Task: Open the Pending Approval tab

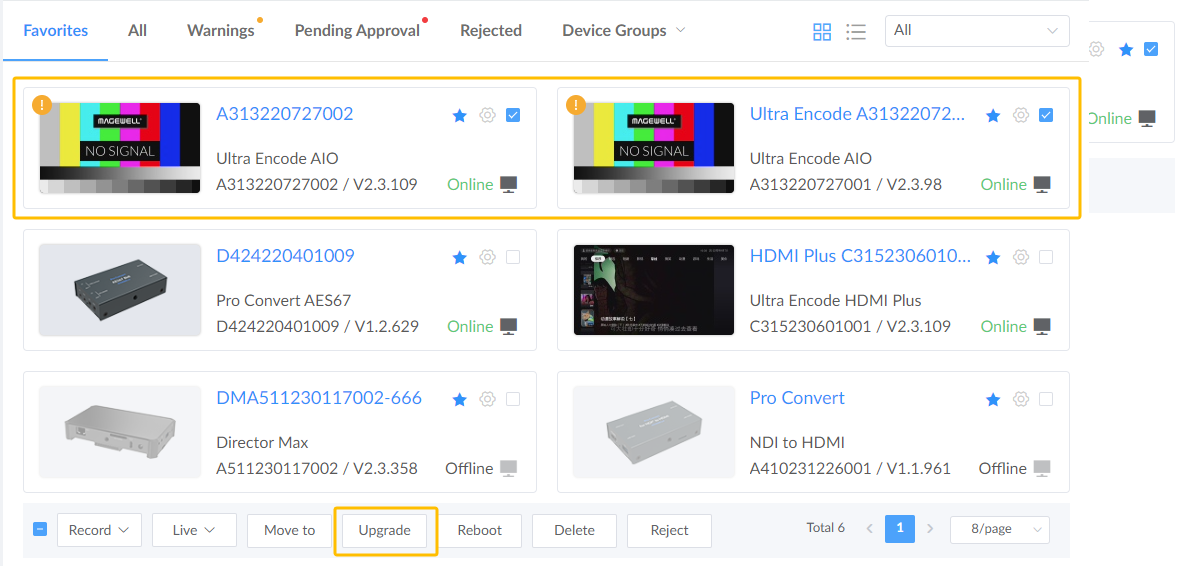Action: (x=357, y=31)
